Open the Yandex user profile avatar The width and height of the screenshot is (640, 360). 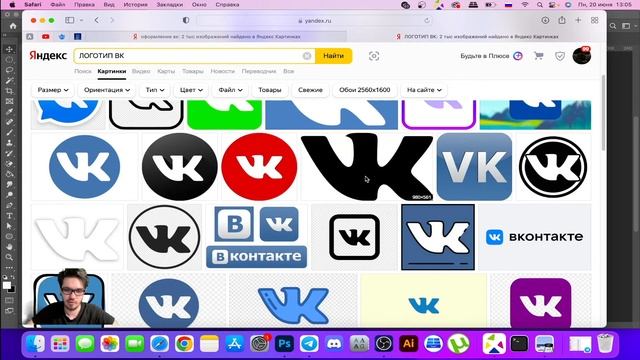581,56
